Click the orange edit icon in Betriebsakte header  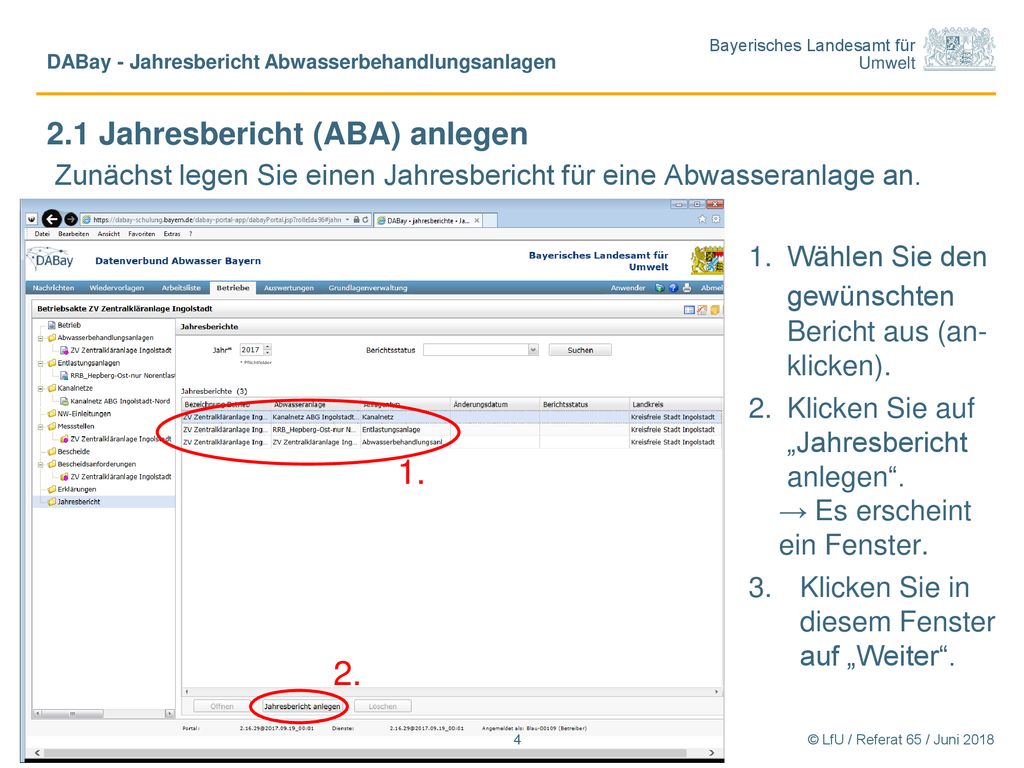point(702,310)
